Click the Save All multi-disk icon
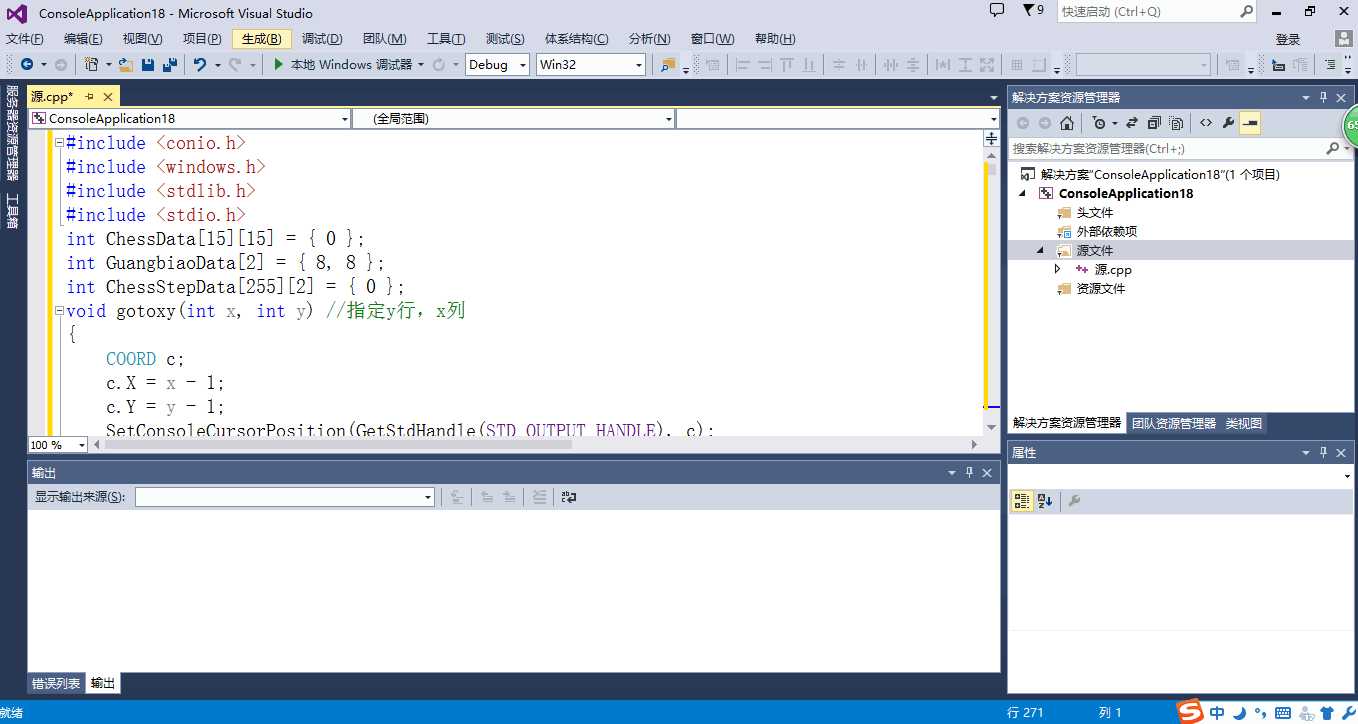The image size is (1358, 724). coord(170,65)
